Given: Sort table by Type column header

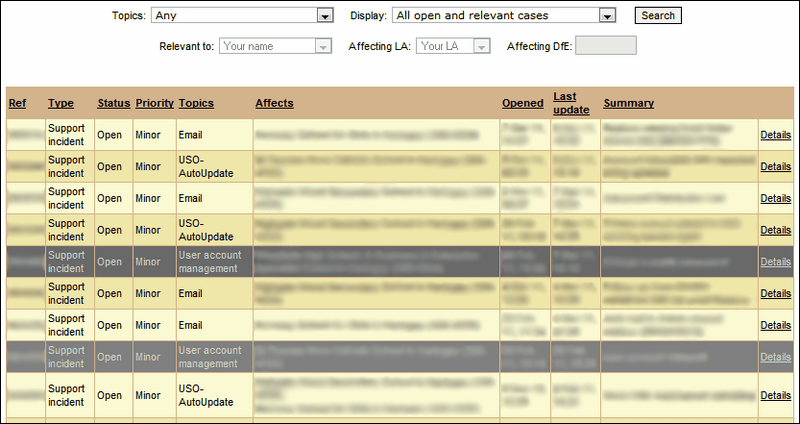Looking at the screenshot, I should coord(61,103).
